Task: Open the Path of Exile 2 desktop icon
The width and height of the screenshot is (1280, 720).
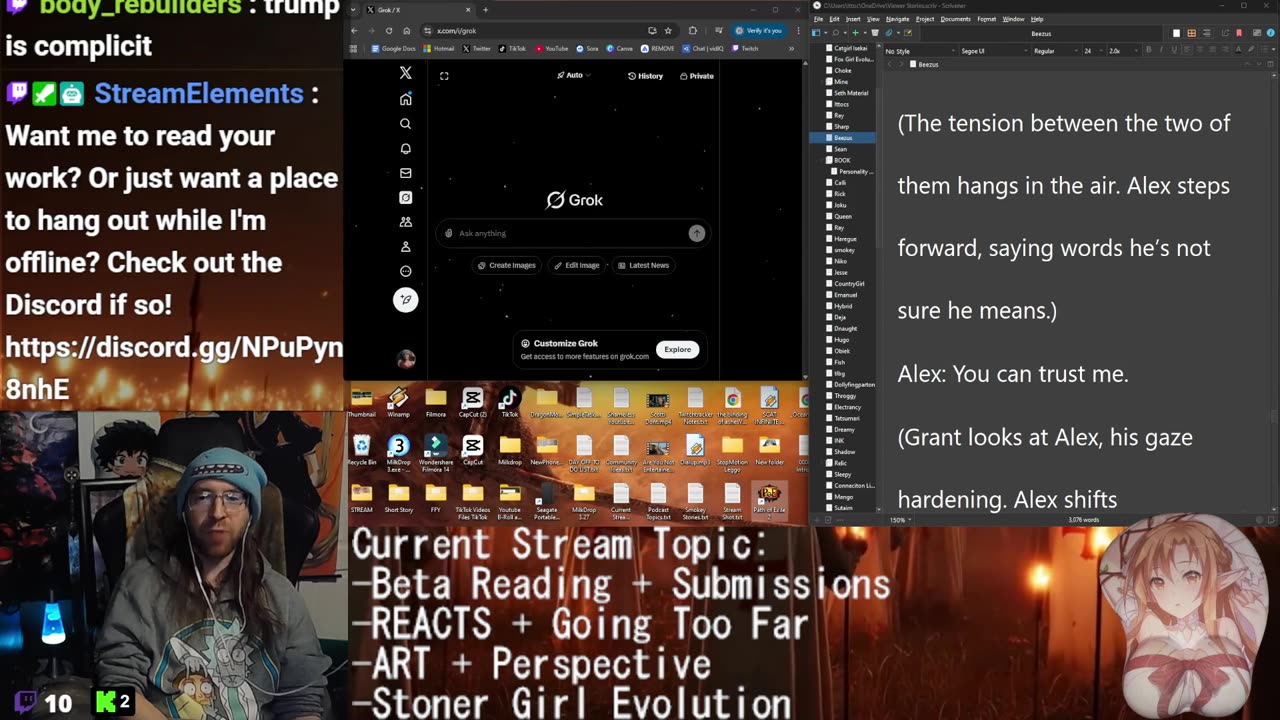Action: point(769,499)
